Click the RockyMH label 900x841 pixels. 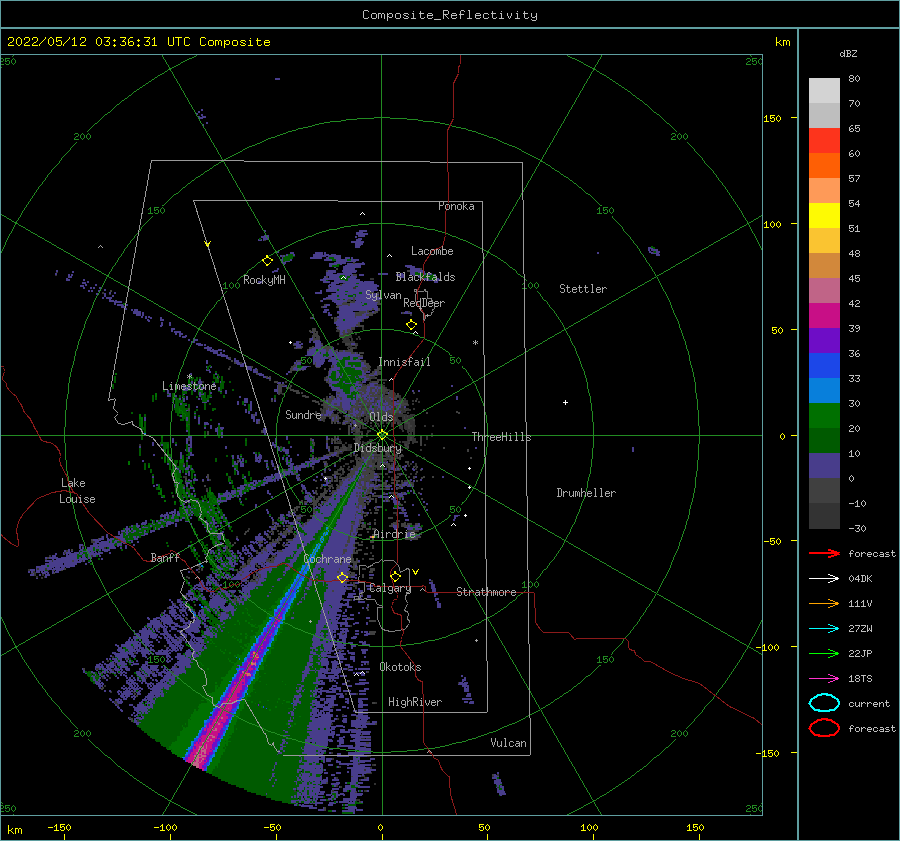point(264,280)
